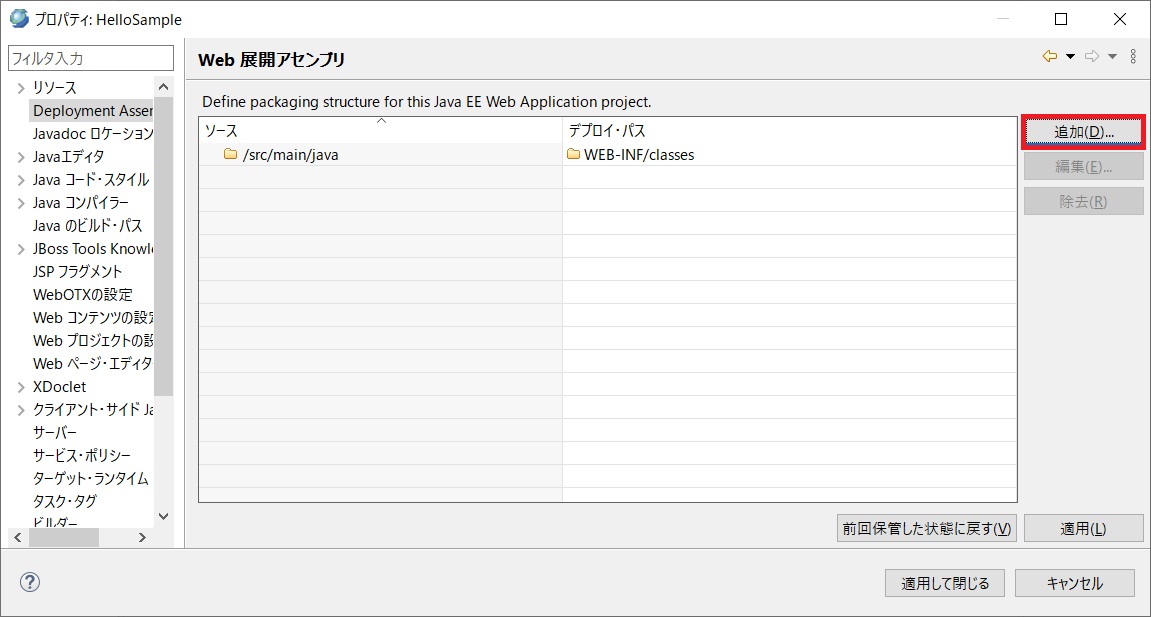The image size is (1151, 617).
Task: Select JSP フラグメント in the sidebar
Action: pos(77,272)
